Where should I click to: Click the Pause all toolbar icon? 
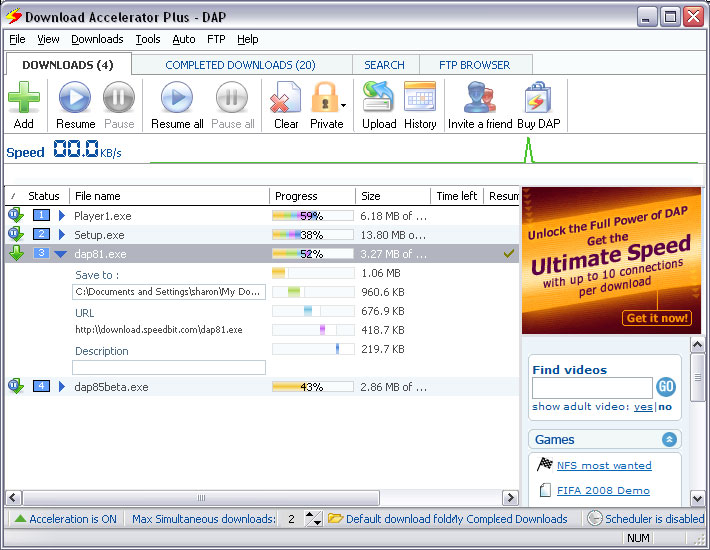click(232, 99)
